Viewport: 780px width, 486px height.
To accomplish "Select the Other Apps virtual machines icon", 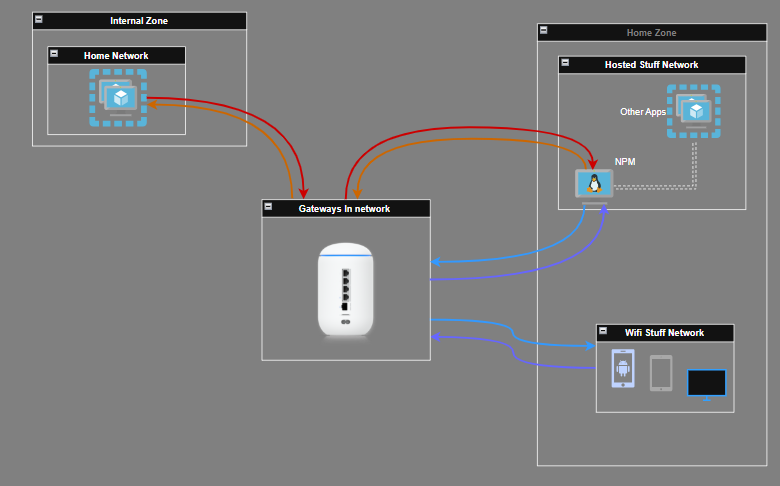I will click(693, 111).
